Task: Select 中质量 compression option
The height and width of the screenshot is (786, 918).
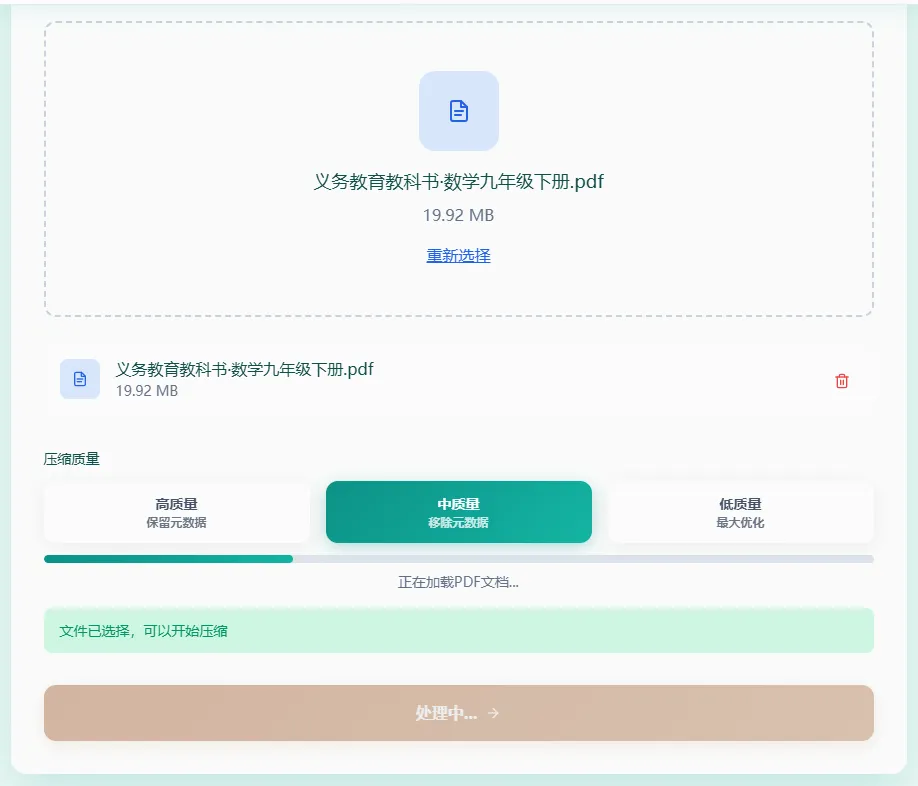Action: (458, 512)
